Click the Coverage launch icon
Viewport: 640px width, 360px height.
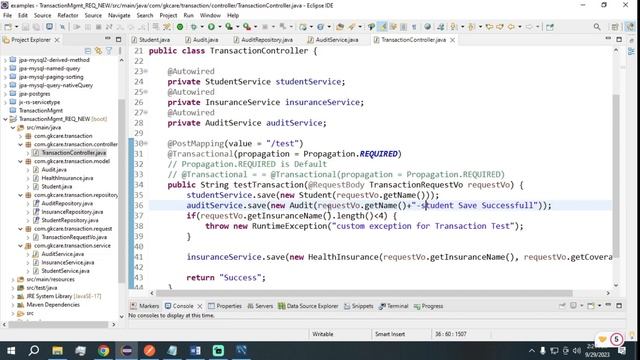[x=229, y=27]
